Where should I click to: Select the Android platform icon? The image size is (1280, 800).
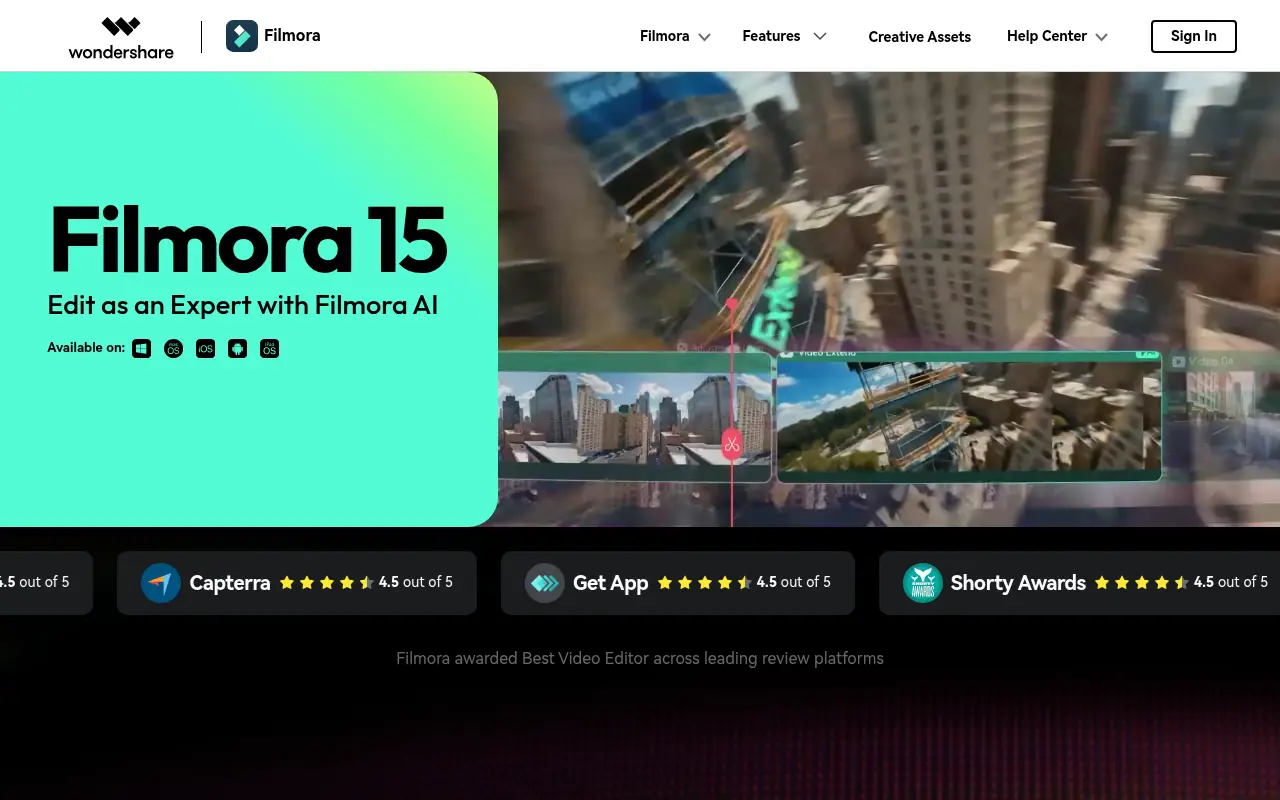click(237, 348)
